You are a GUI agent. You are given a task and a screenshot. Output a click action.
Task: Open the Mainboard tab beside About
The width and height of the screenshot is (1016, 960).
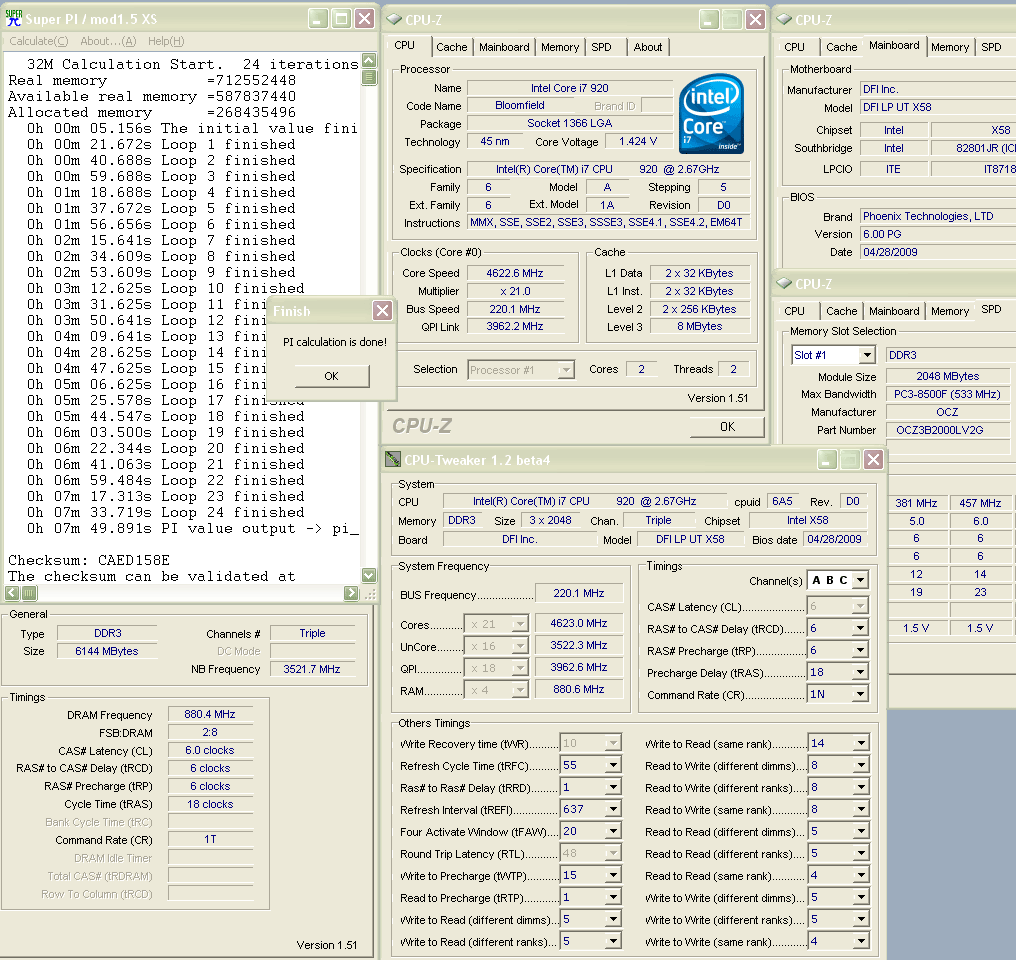tap(504, 47)
